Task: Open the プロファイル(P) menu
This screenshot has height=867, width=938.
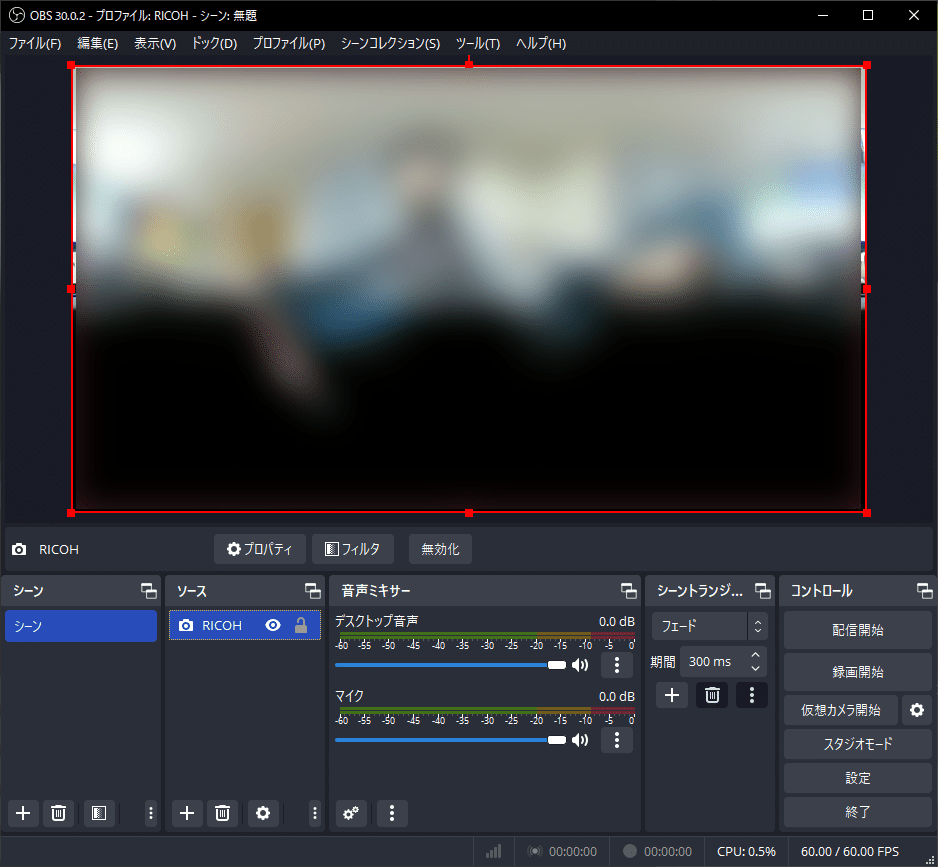Action: [x=289, y=44]
